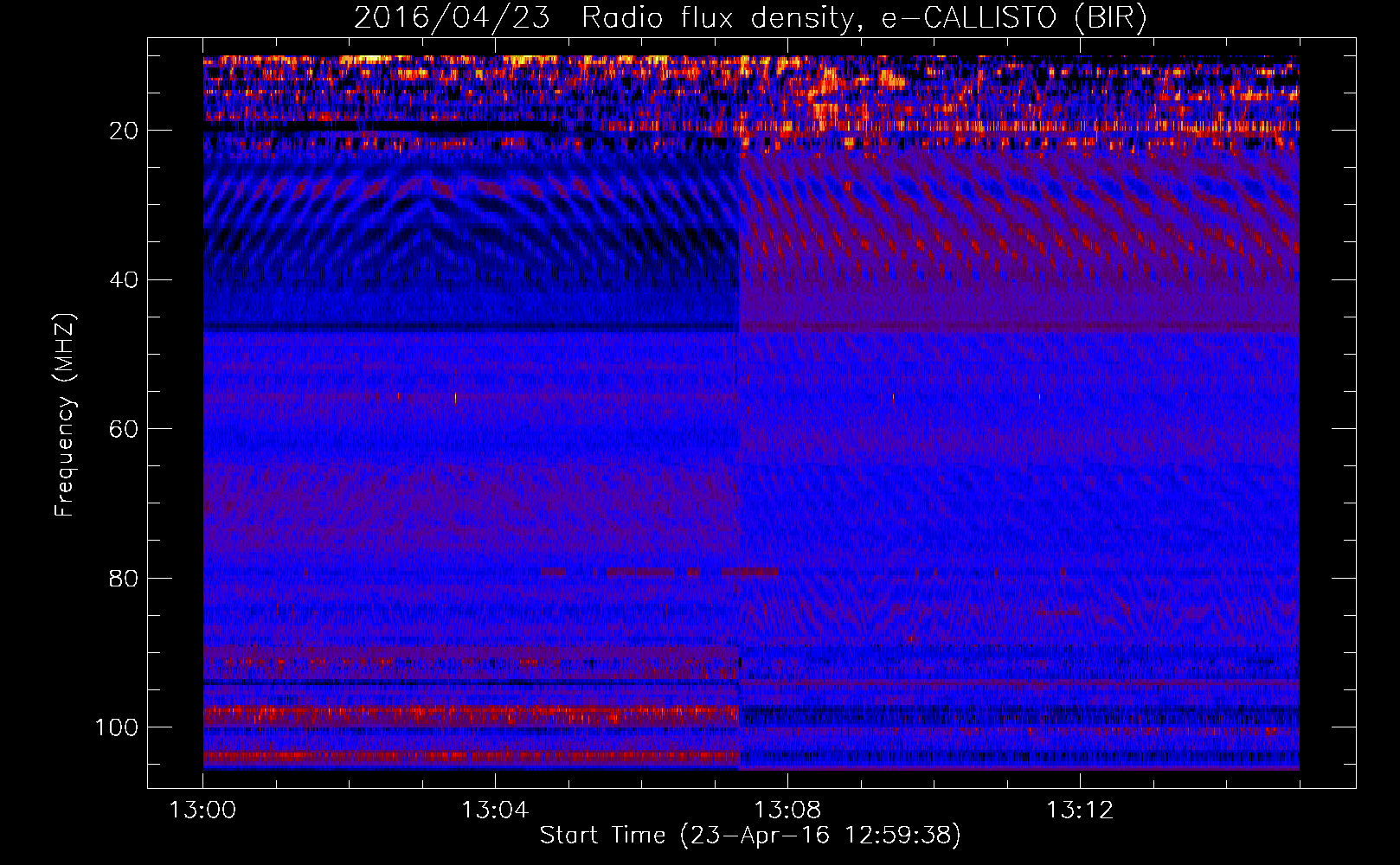Click the '80' frequency tick label
1400x865 pixels.
pos(124,578)
